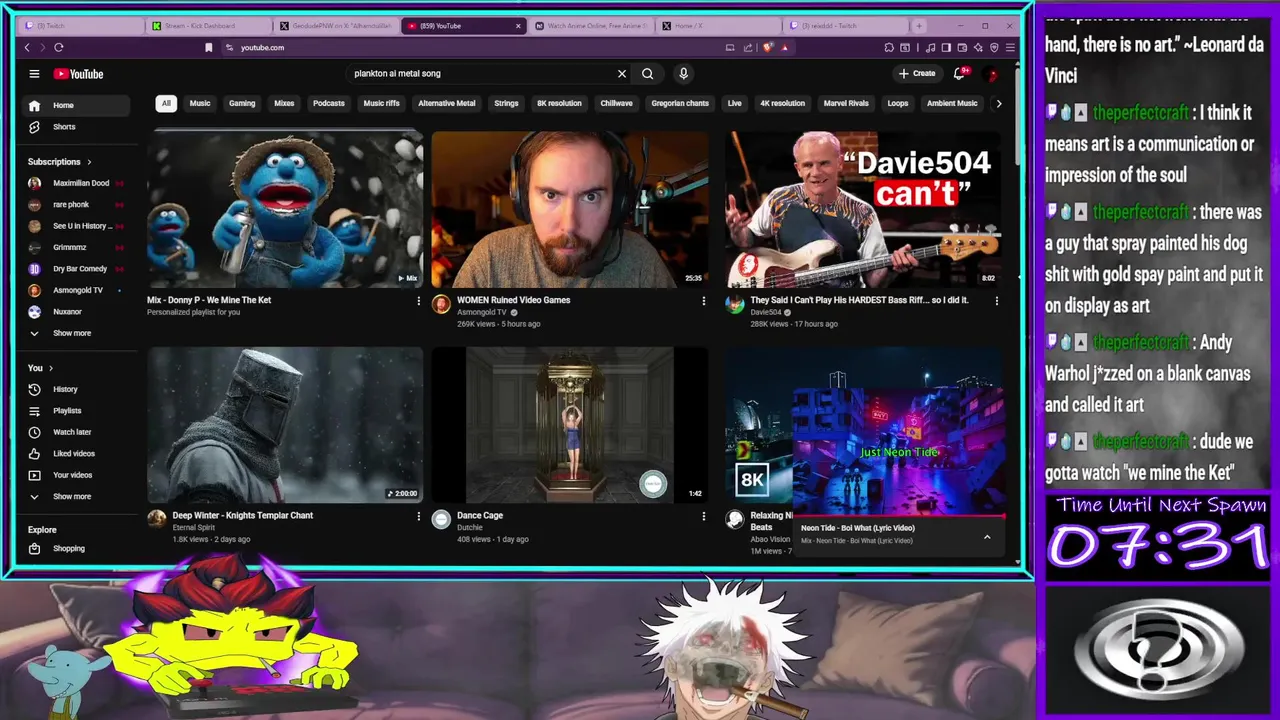
Task: Open options for Davie504 bass riff video
Action: click(x=996, y=300)
